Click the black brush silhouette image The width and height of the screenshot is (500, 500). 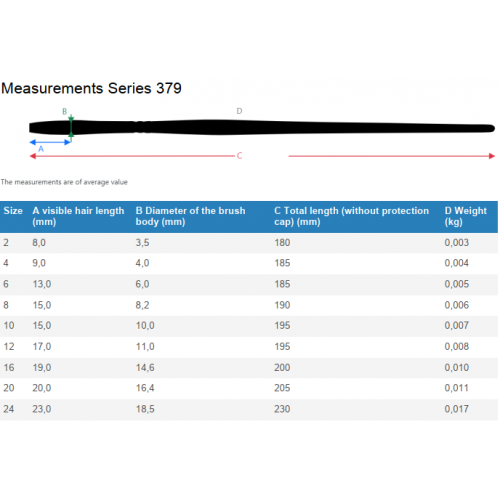pos(262,127)
